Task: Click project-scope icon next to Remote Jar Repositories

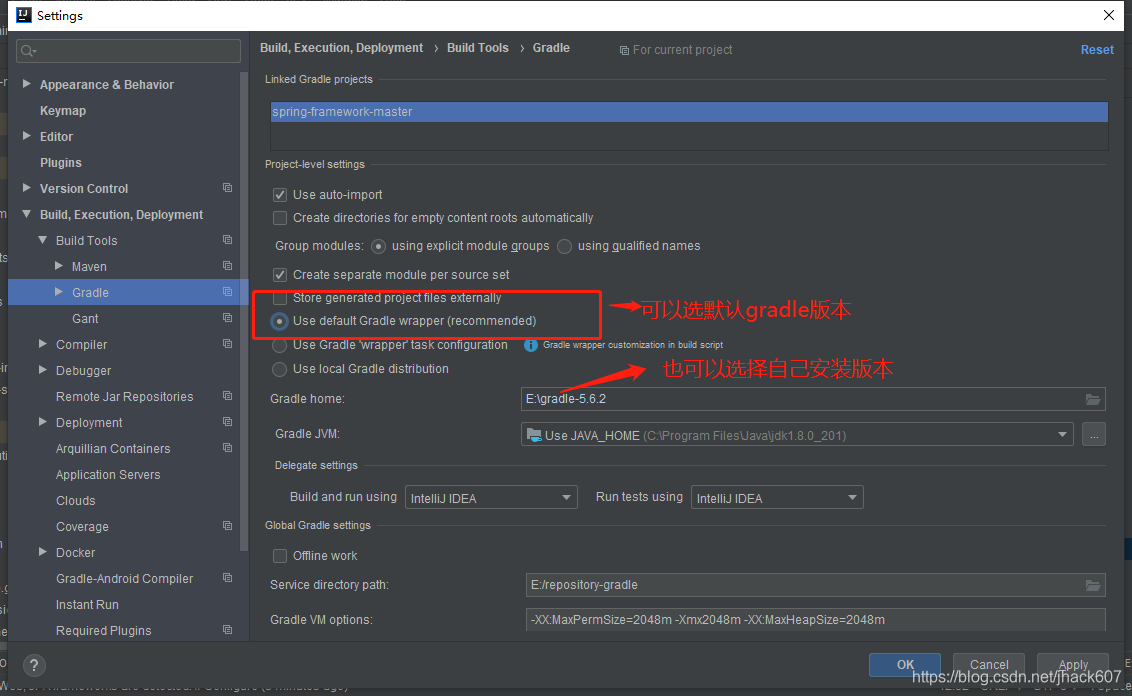Action: tap(227, 396)
